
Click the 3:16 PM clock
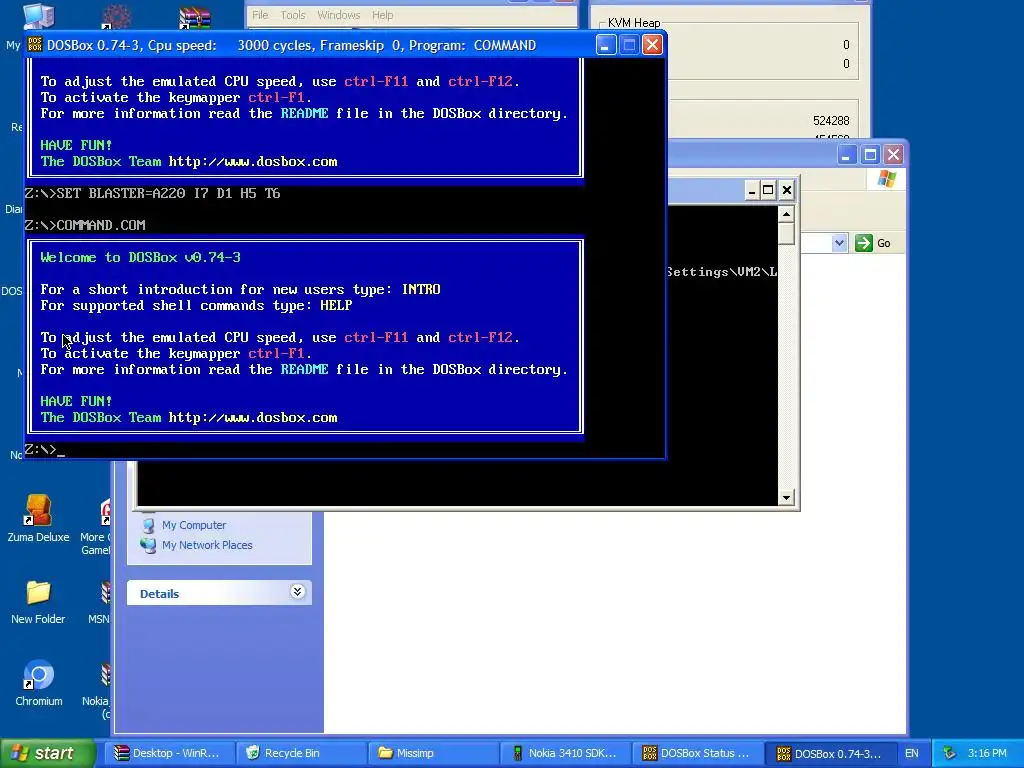[x=987, y=753]
